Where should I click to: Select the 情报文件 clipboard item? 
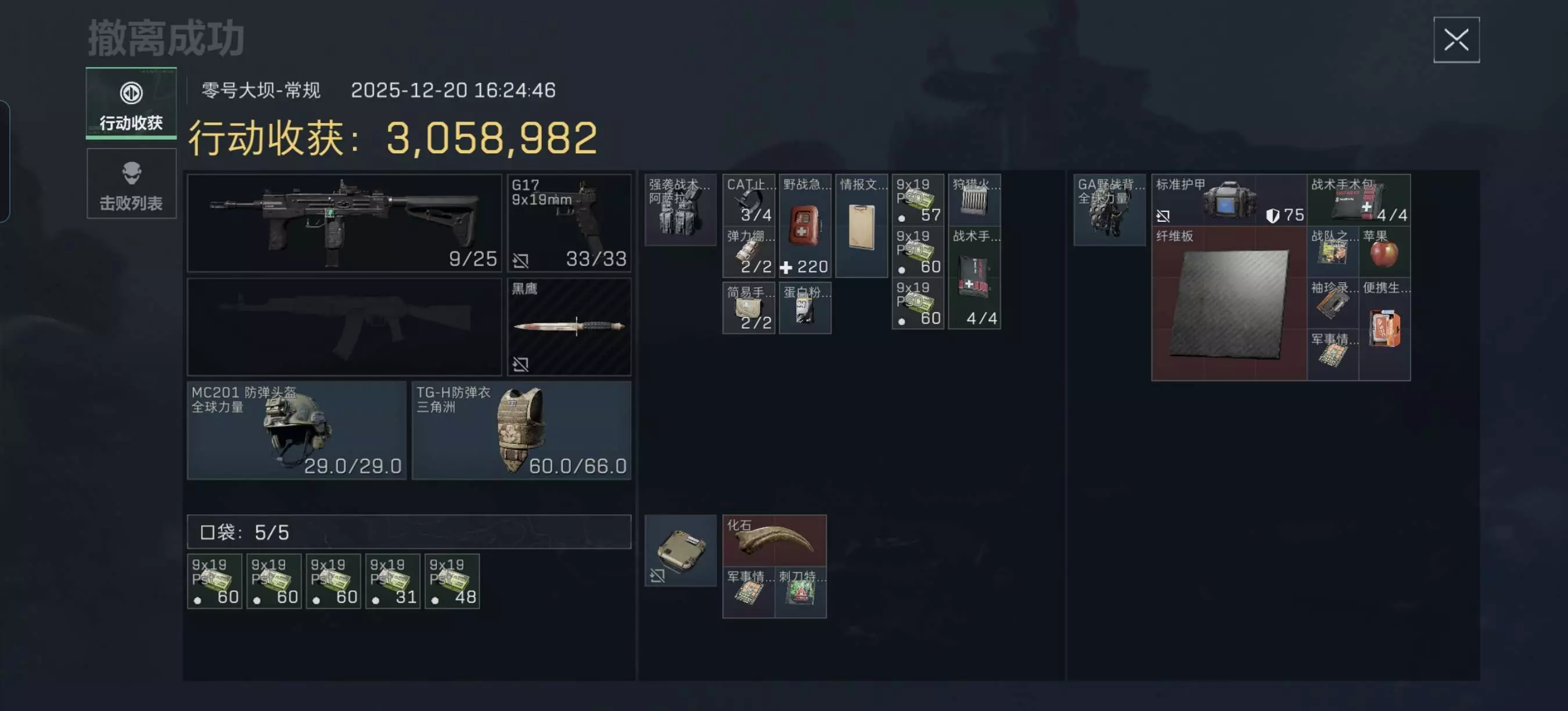[861, 226]
